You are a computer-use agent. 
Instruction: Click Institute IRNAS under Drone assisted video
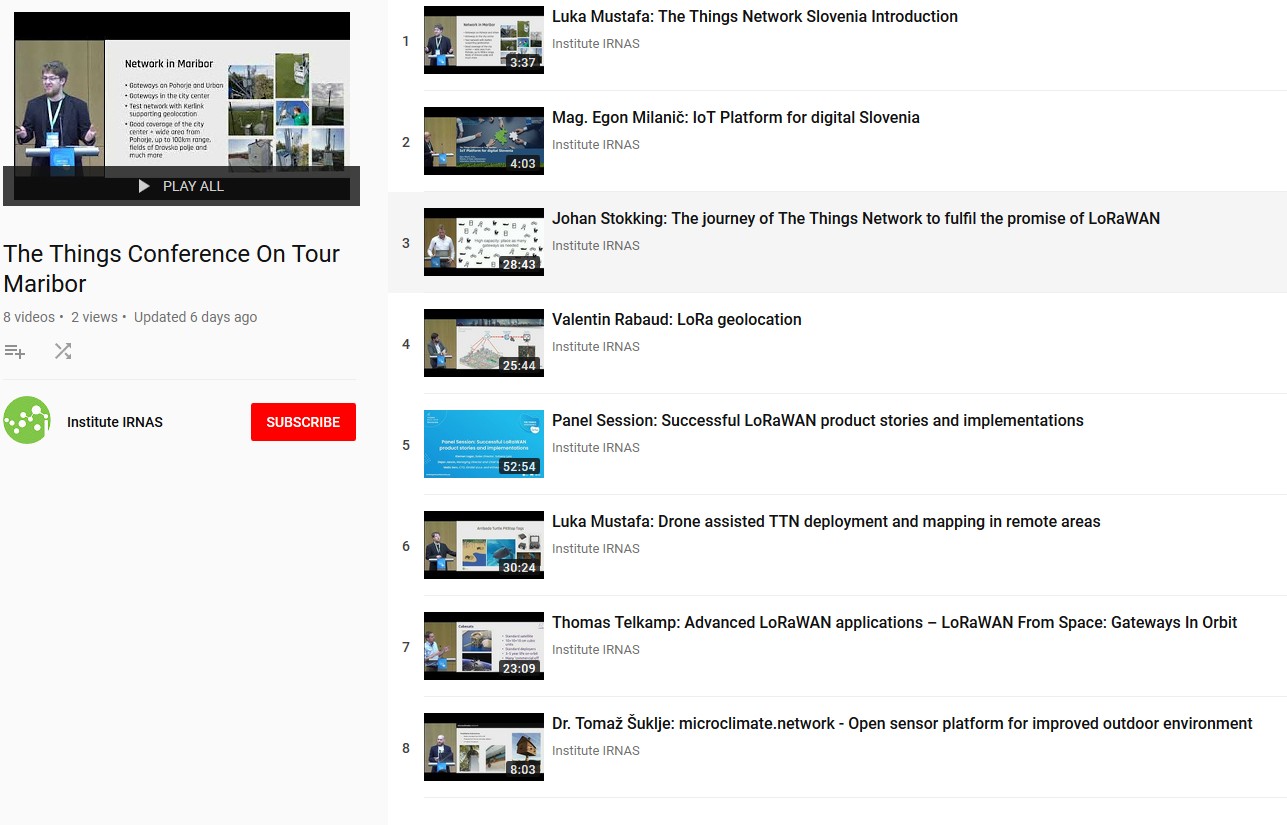(x=596, y=549)
